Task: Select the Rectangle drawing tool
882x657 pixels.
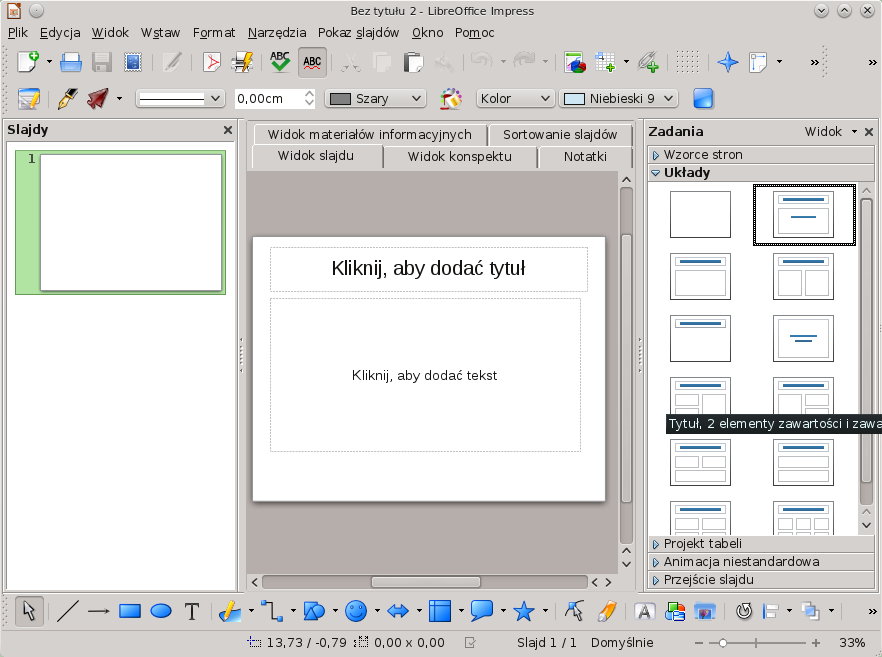Action: [129, 611]
